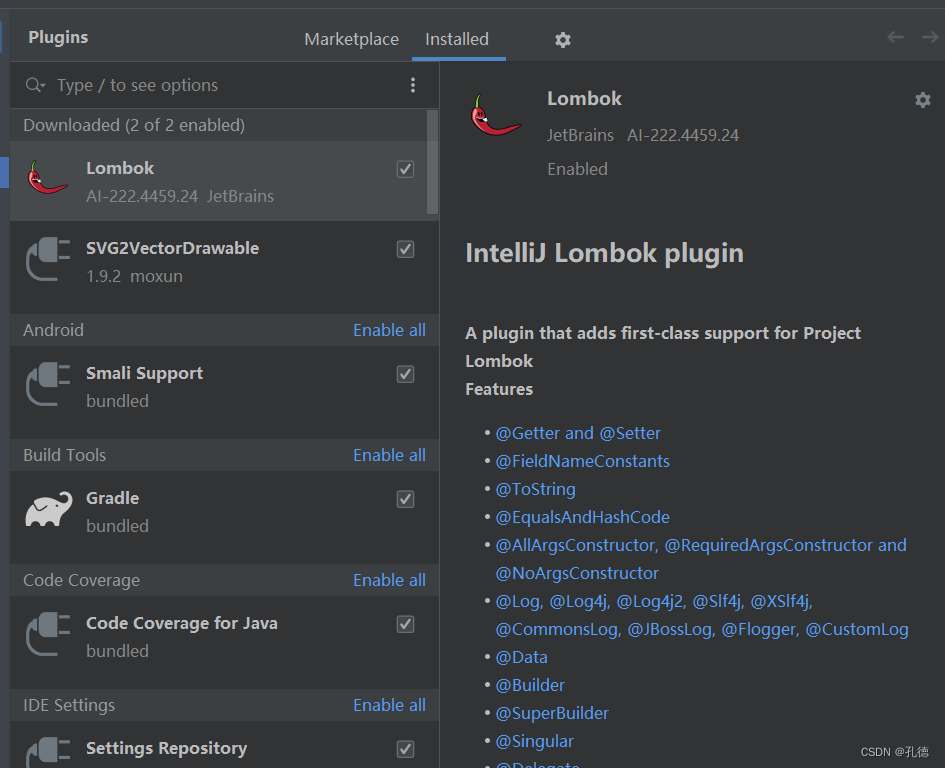Click Enable all for Code Coverage
The width and height of the screenshot is (945, 768).
click(389, 580)
